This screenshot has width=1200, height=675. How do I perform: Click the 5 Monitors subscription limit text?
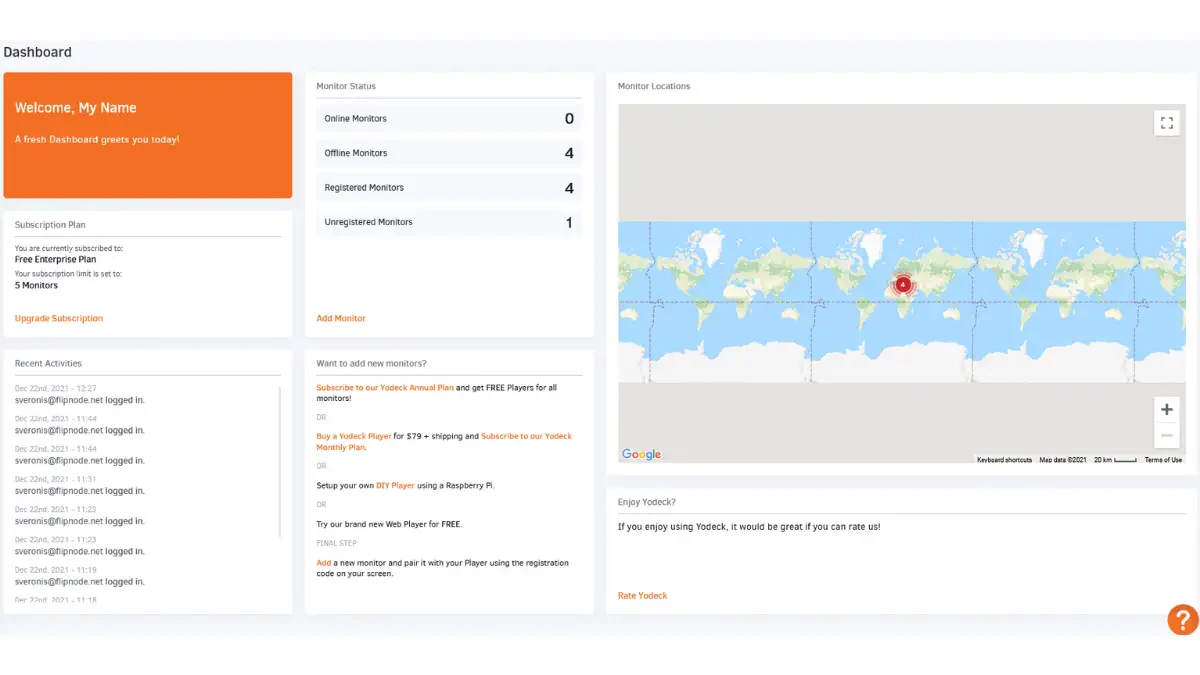coord(36,285)
